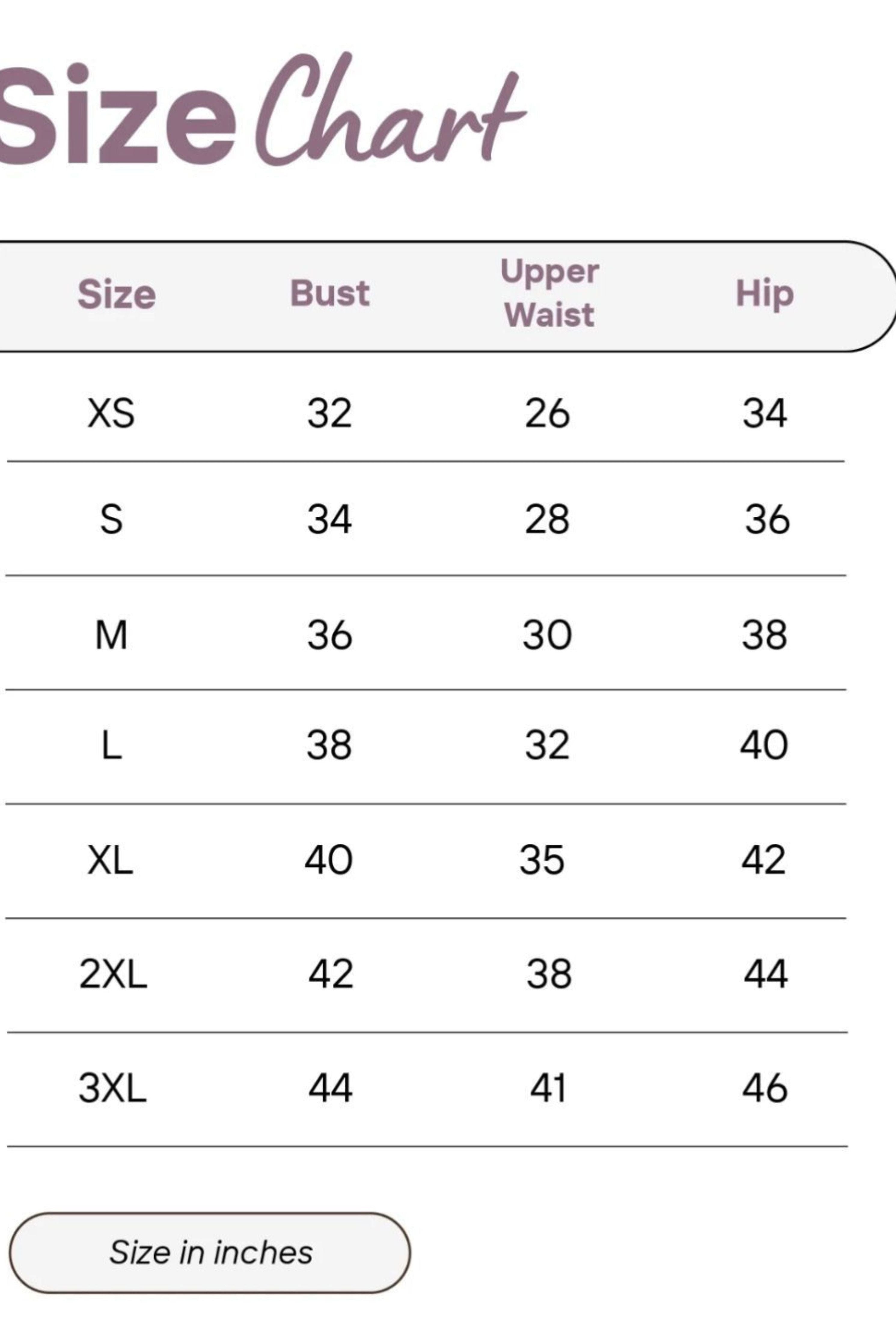Select the 2XL size row label
Screen dimensions: 896x1344
pyautogui.click(x=113, y=974)
